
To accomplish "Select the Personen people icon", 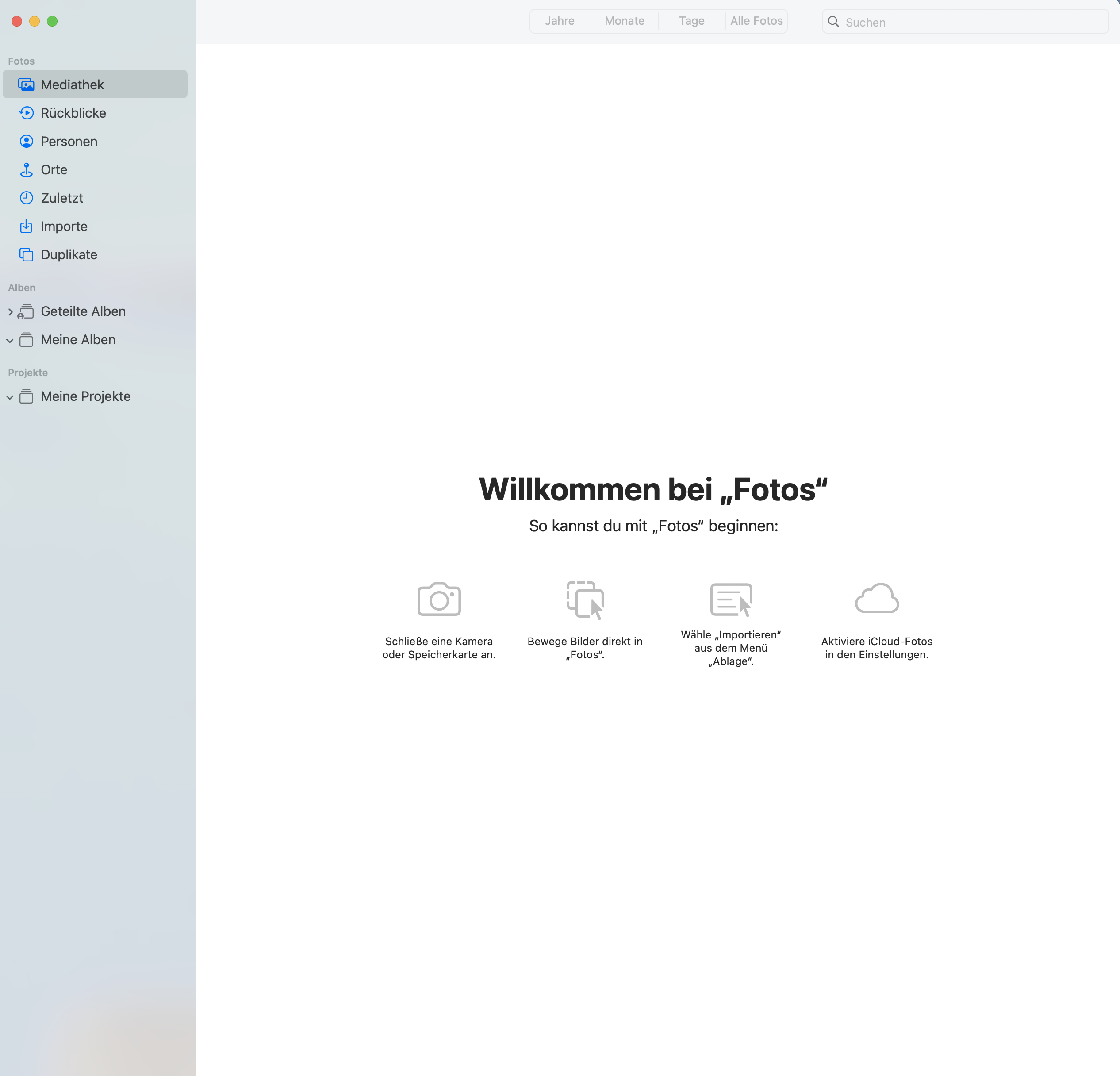I will (x=26, y=141).
